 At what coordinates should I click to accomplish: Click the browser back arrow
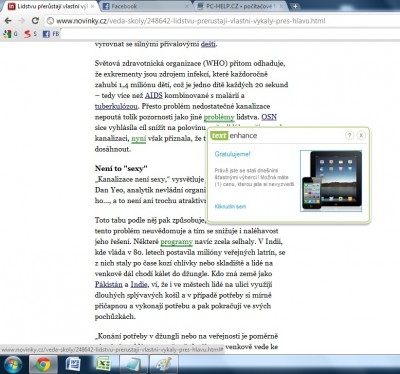click(x=8, y=21)
